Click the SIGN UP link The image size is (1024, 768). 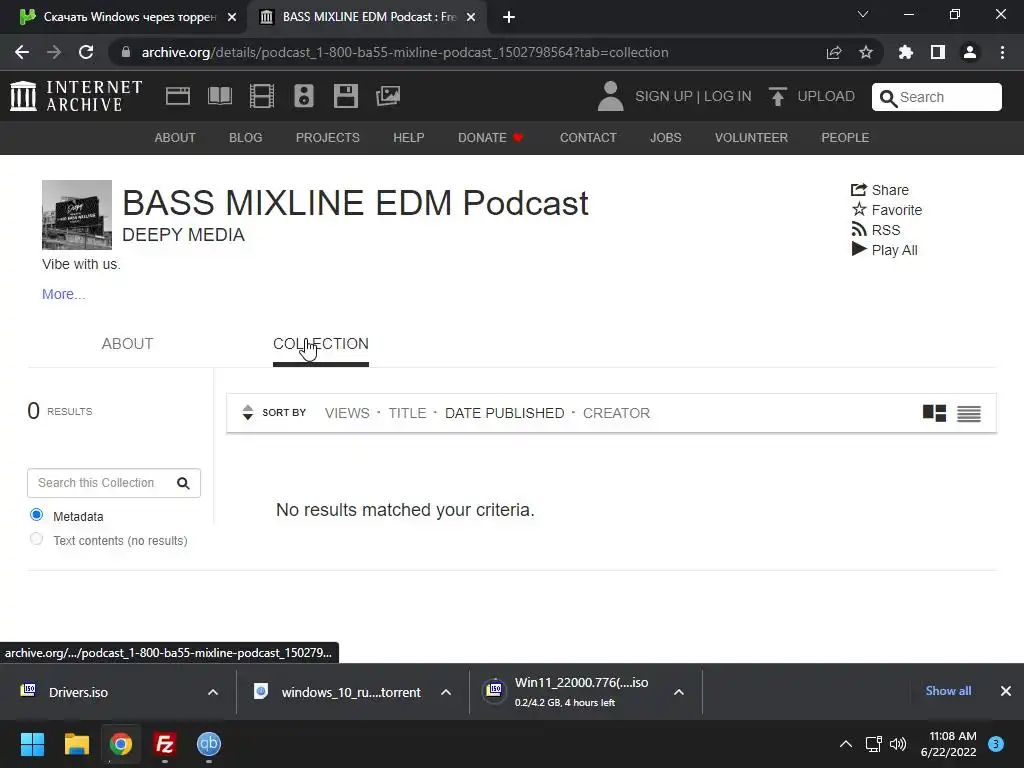[x=664, y=97]
